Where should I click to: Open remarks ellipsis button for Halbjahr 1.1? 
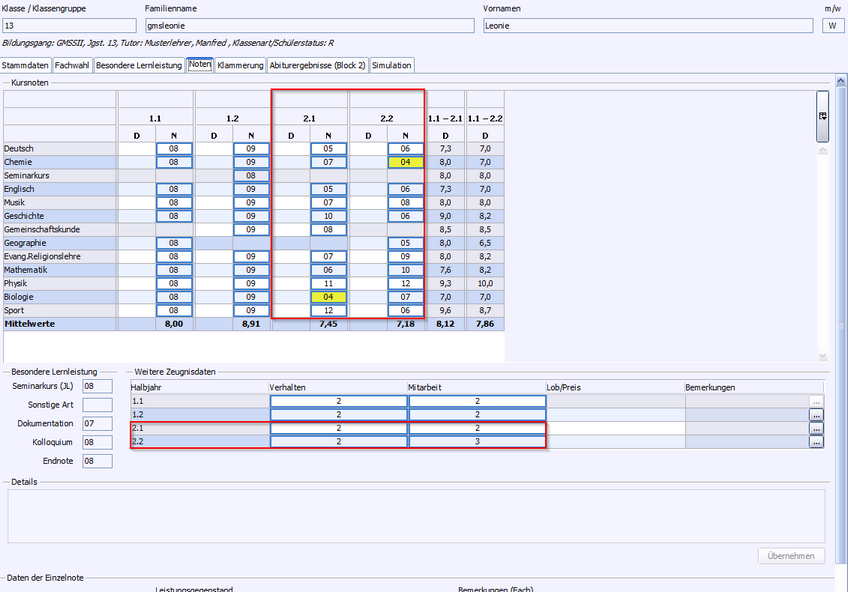click(816, 401)
